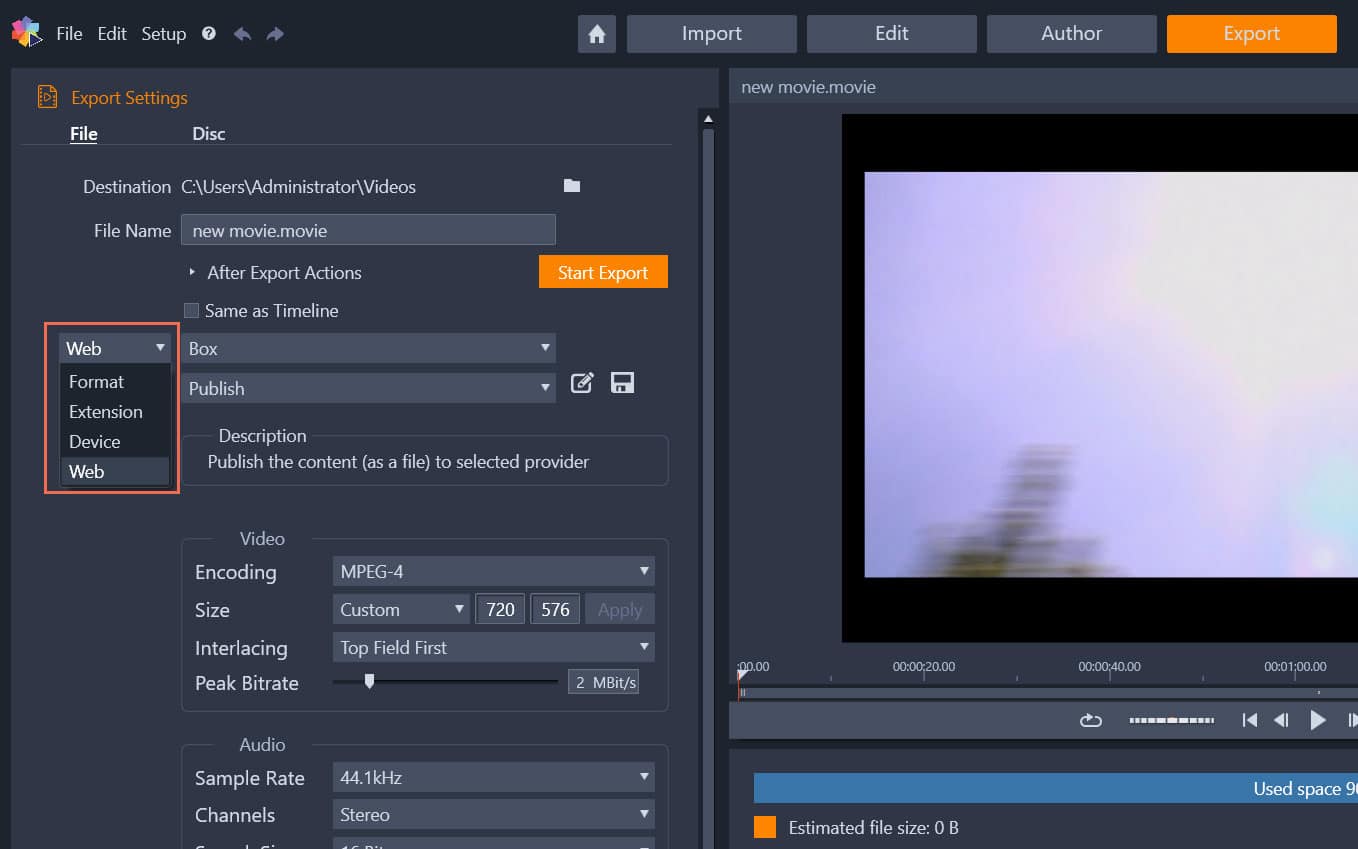Click the width field showing 720
Screen dimensions: 1358x849
(x=500, y=609)
